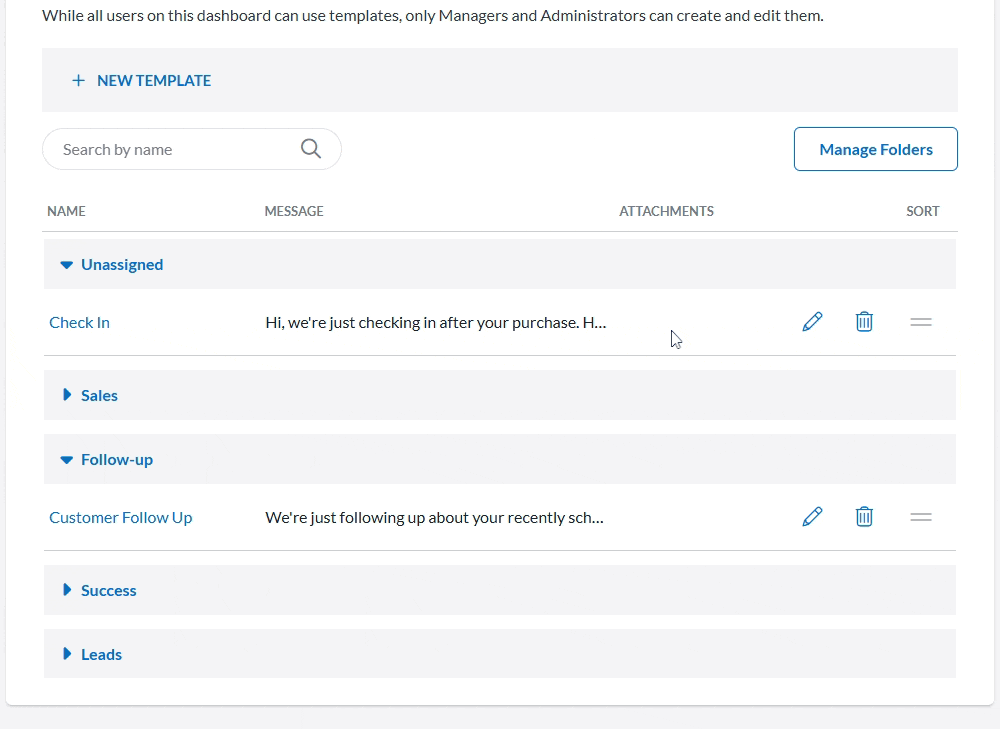The height and width of the screenshot is (729, 1000).
Task: Click the magnifying glass search icon
Action: (311, 149)
